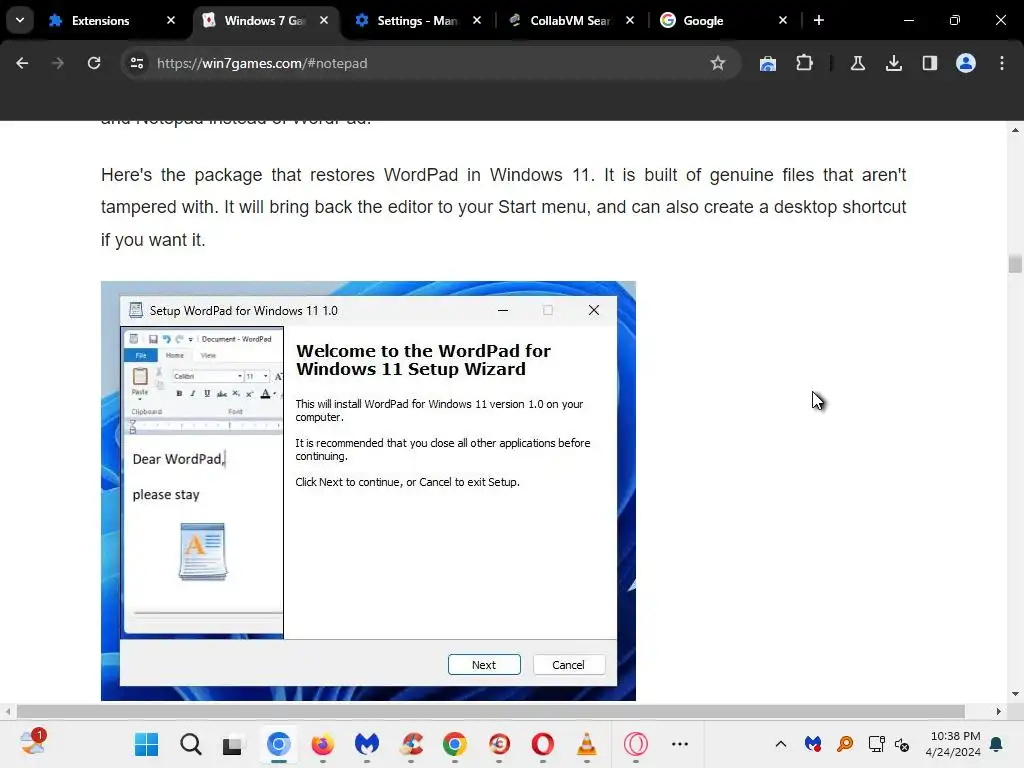The image size is (1024, 768).
Task: Select the Windows 7 Games tab
Action: tap(264, 21)
